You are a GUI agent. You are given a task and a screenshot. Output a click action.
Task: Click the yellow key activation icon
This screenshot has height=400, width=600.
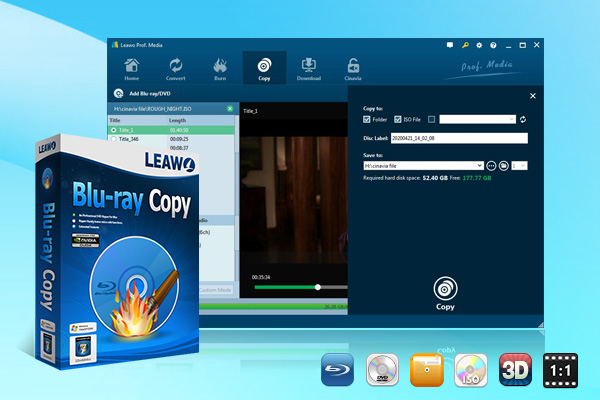tap(465, 45)
